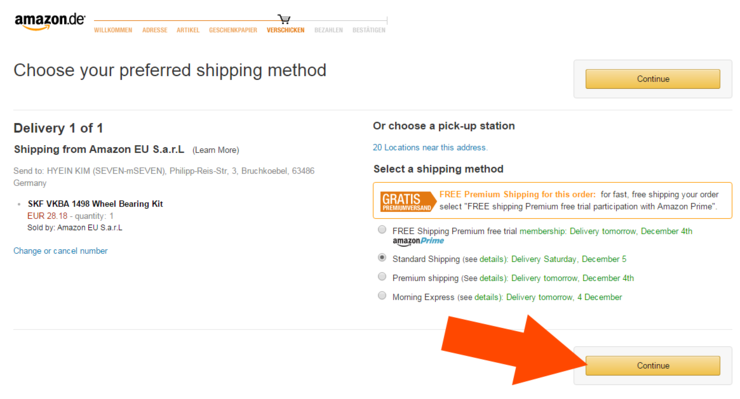Click the Amazon Prime logo
Screen dimensions: 740x399
418,241
